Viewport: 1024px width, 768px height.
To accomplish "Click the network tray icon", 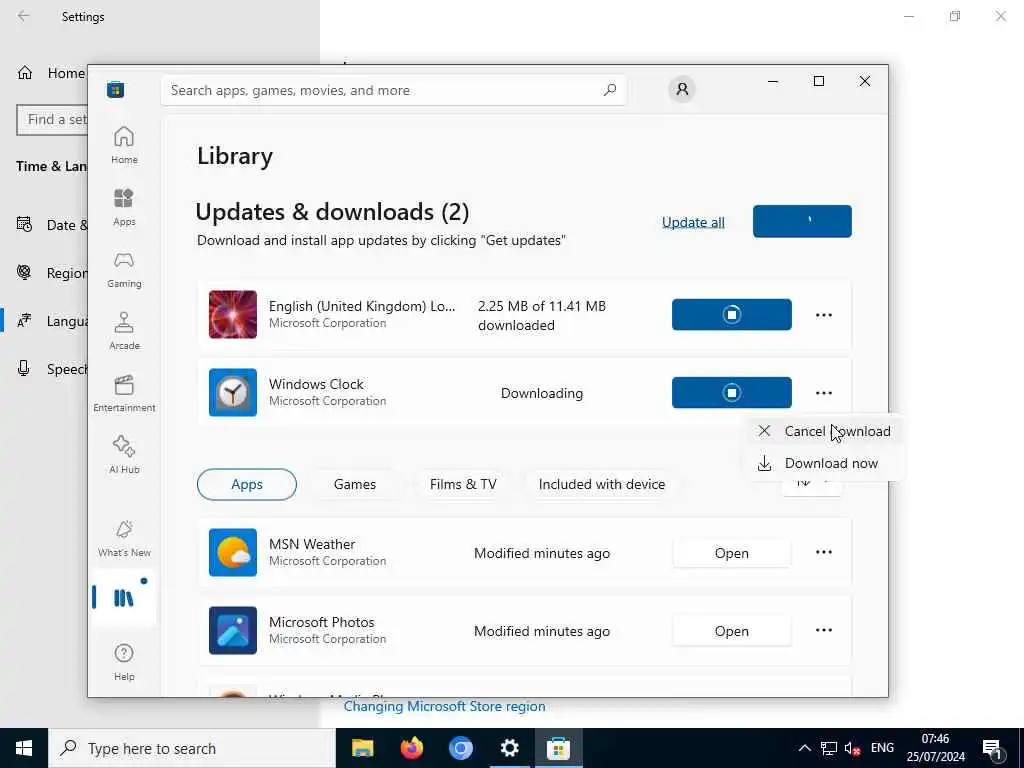I will click(829, 748).
